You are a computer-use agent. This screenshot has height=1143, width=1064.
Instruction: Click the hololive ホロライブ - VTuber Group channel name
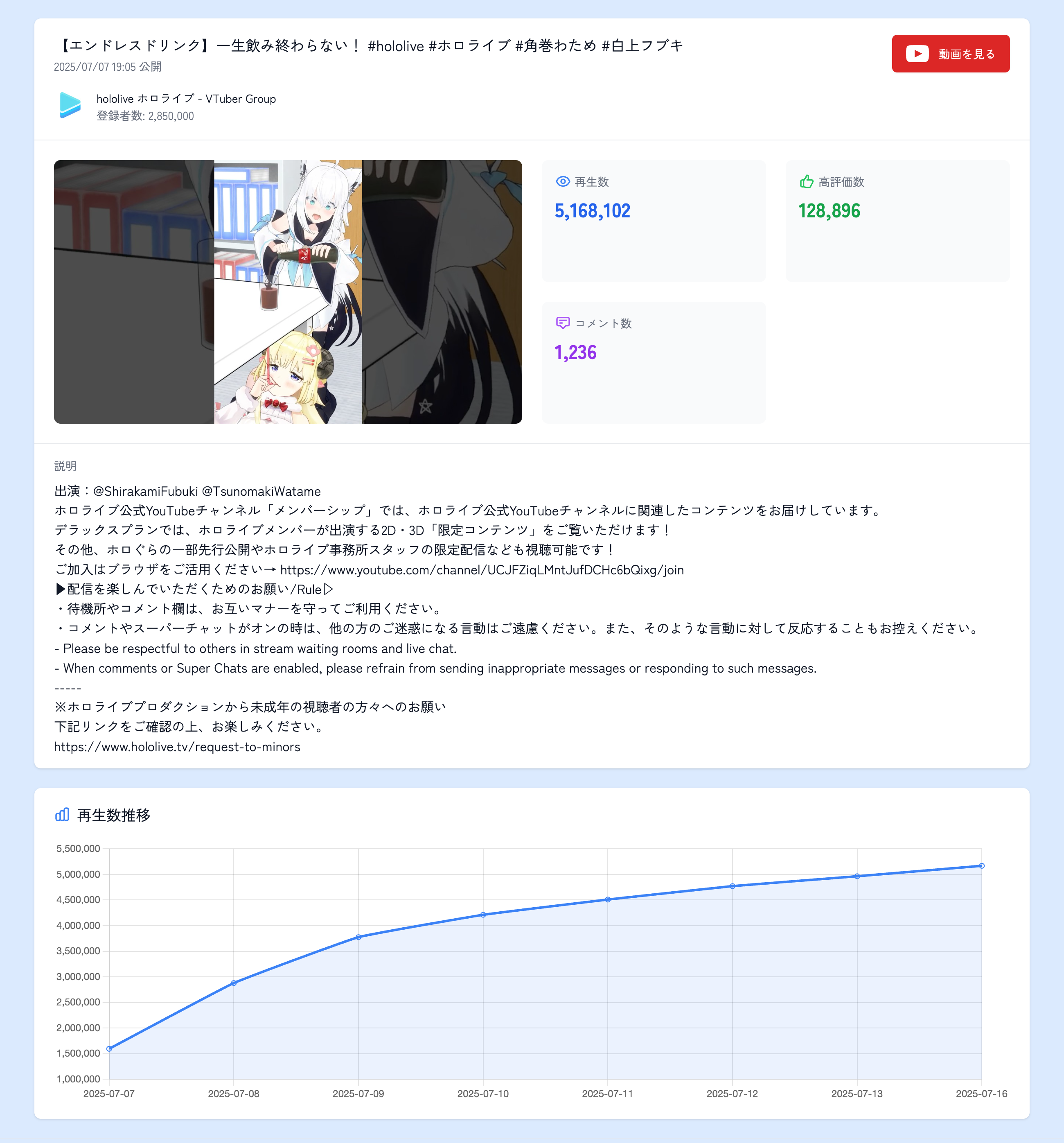tap(186, 99)
